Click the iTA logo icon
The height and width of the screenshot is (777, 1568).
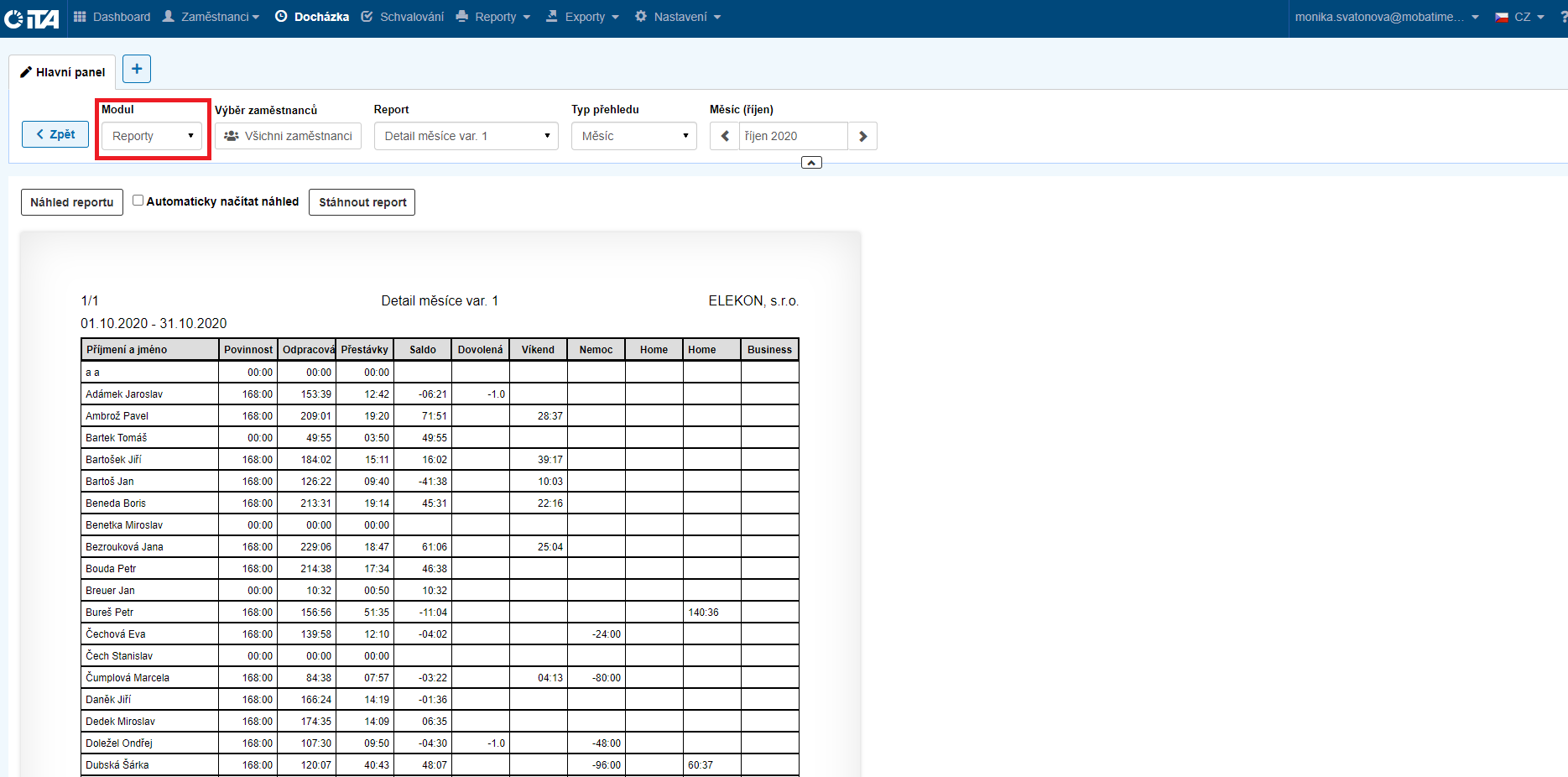(x=32, y=18)
